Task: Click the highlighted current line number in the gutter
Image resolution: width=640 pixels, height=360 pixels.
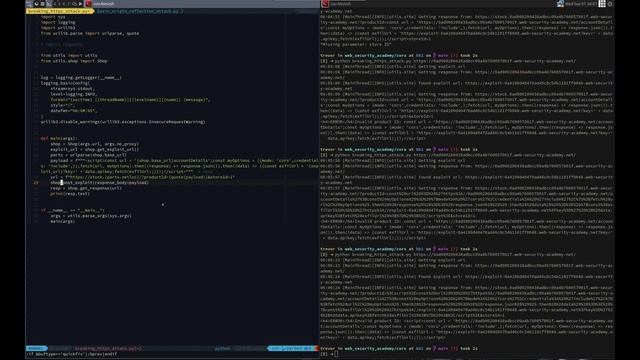Action: tap(36, 183)
